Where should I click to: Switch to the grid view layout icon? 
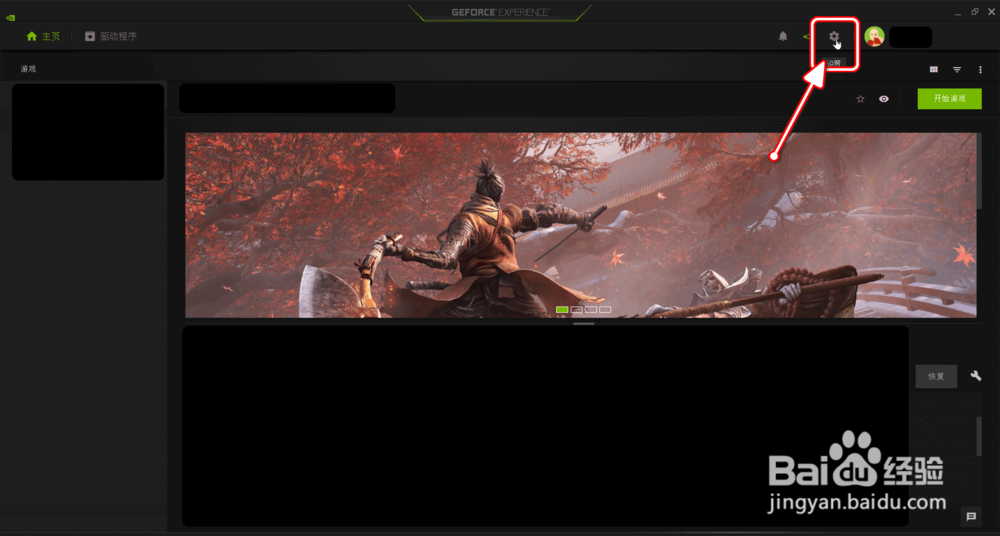pos(934,69)
